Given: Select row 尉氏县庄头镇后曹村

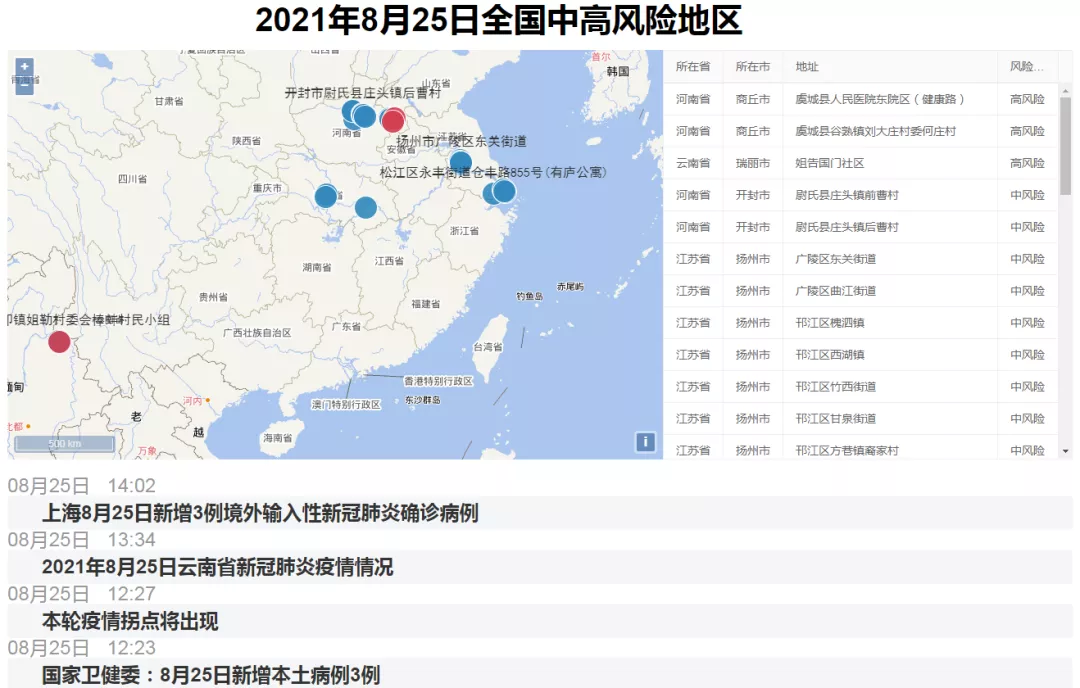Looking at the screenshot, I should coord(860,227).
